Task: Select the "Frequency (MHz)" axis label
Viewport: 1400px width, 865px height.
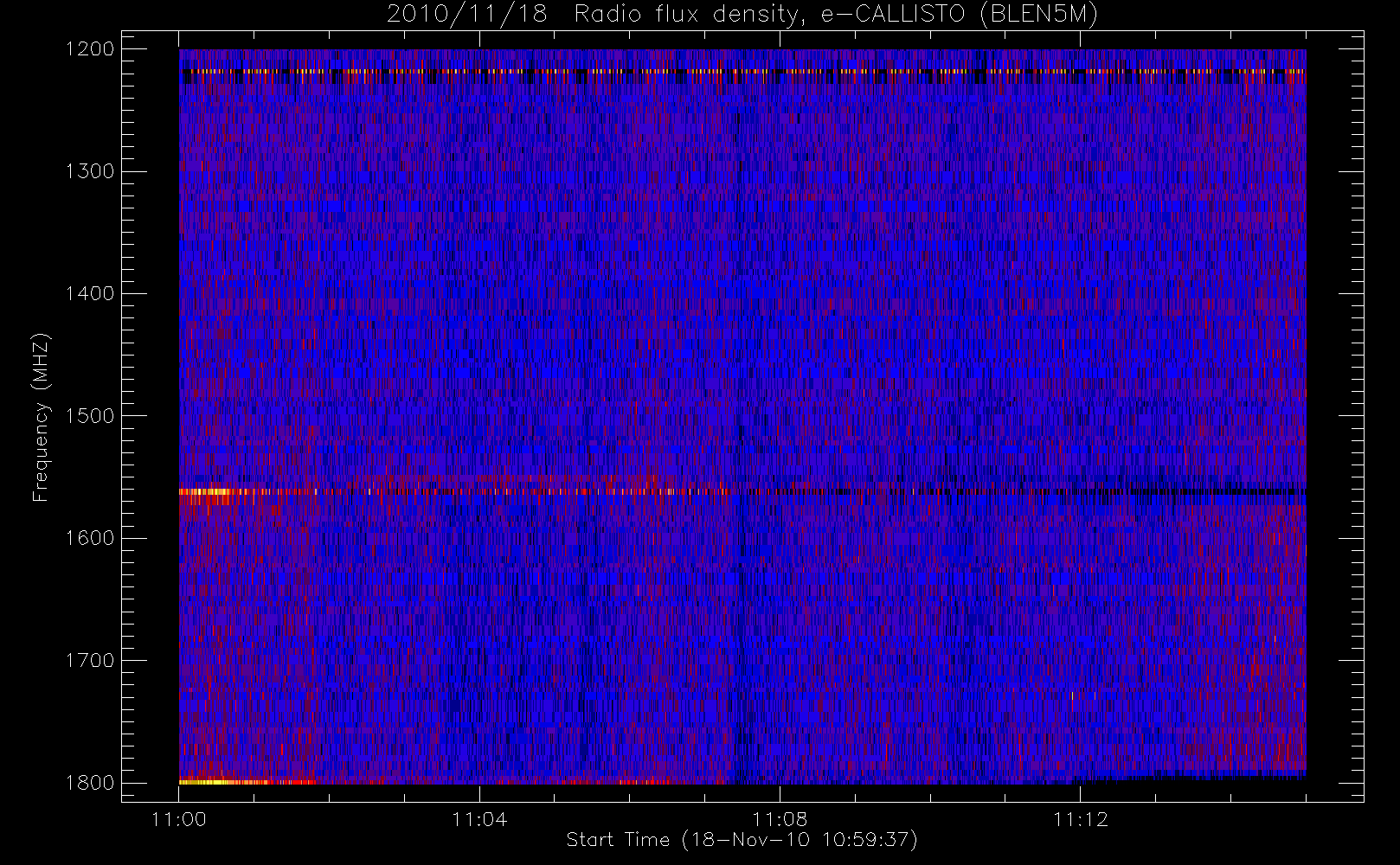Action: 41,417
